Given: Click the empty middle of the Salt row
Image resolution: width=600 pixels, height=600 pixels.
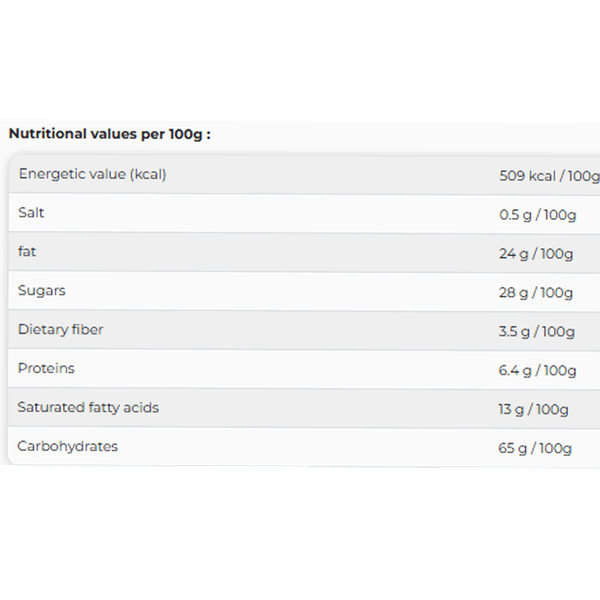Looking at the screenshot, I should click(270, 214).
